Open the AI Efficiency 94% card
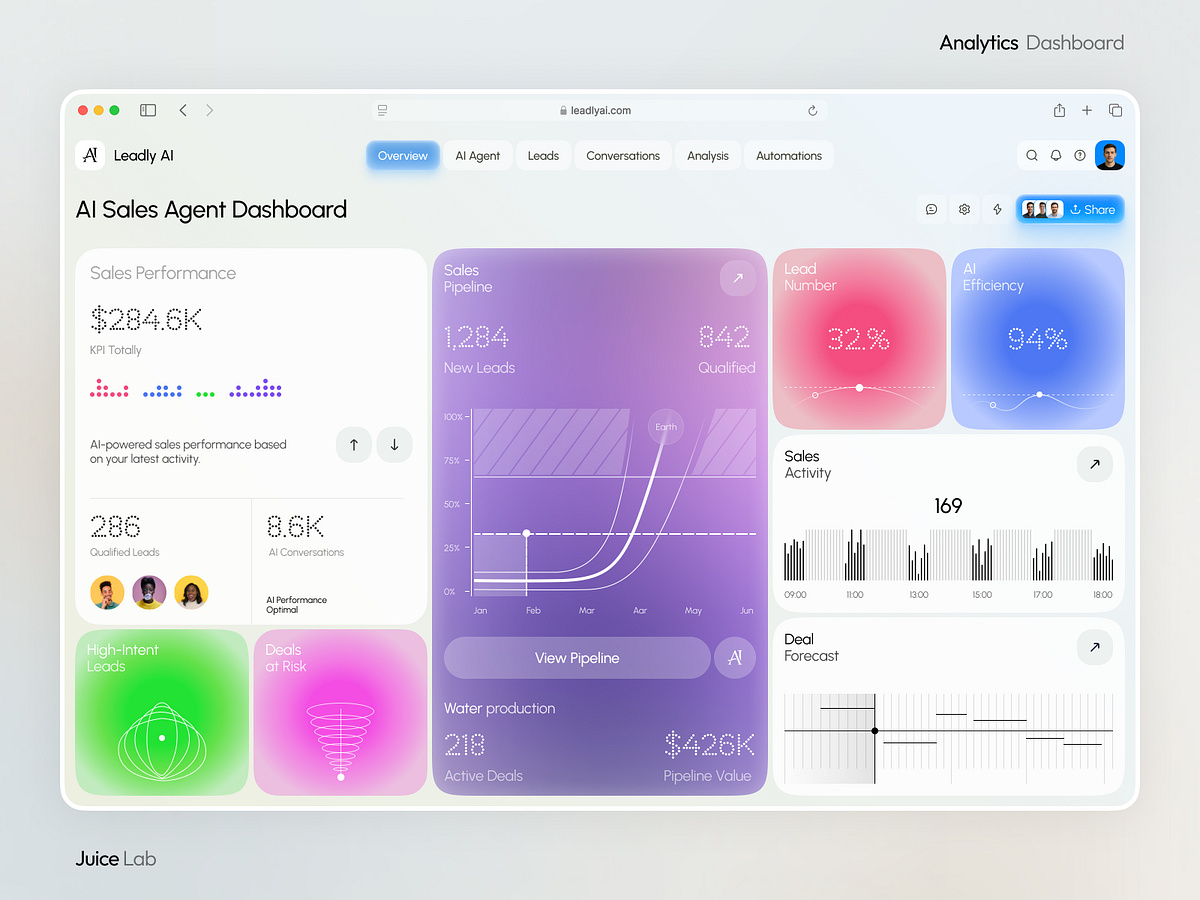Image resolution: width=1200 pixels, height=900 pixels. coord(1038,338)
